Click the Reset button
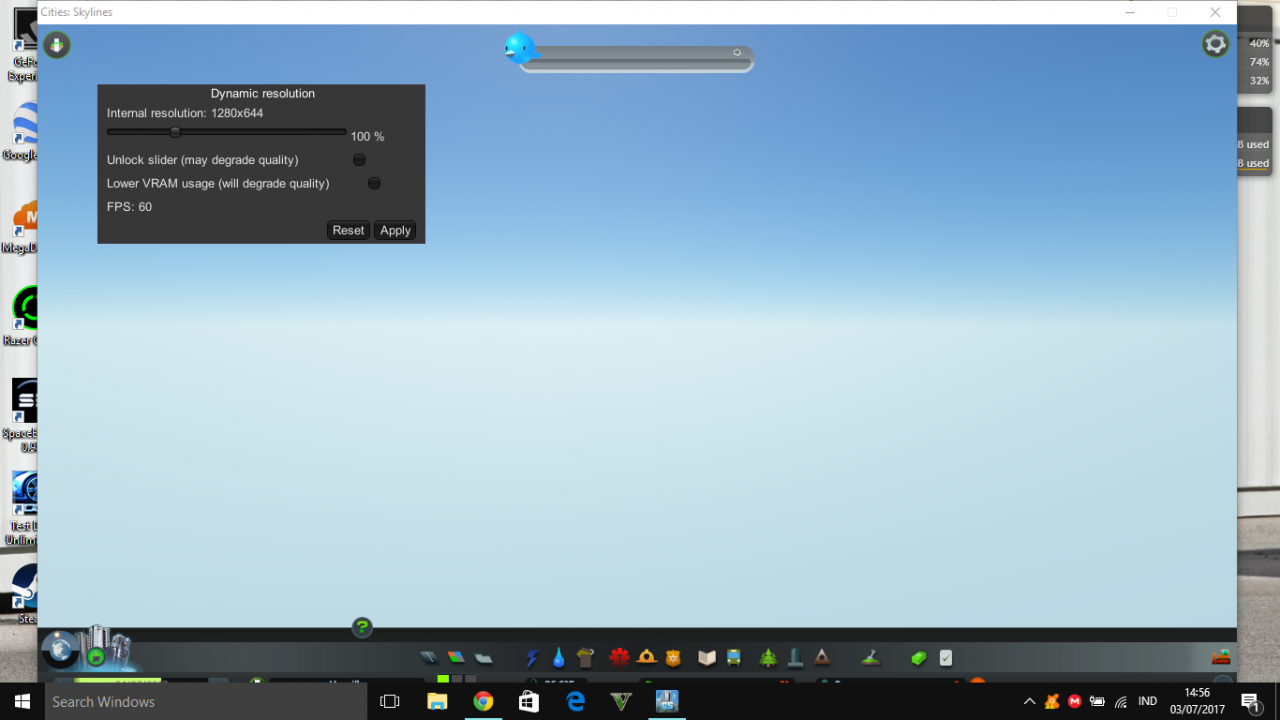The height and width of the screenshot is (720, 1280). coord(348,230)
